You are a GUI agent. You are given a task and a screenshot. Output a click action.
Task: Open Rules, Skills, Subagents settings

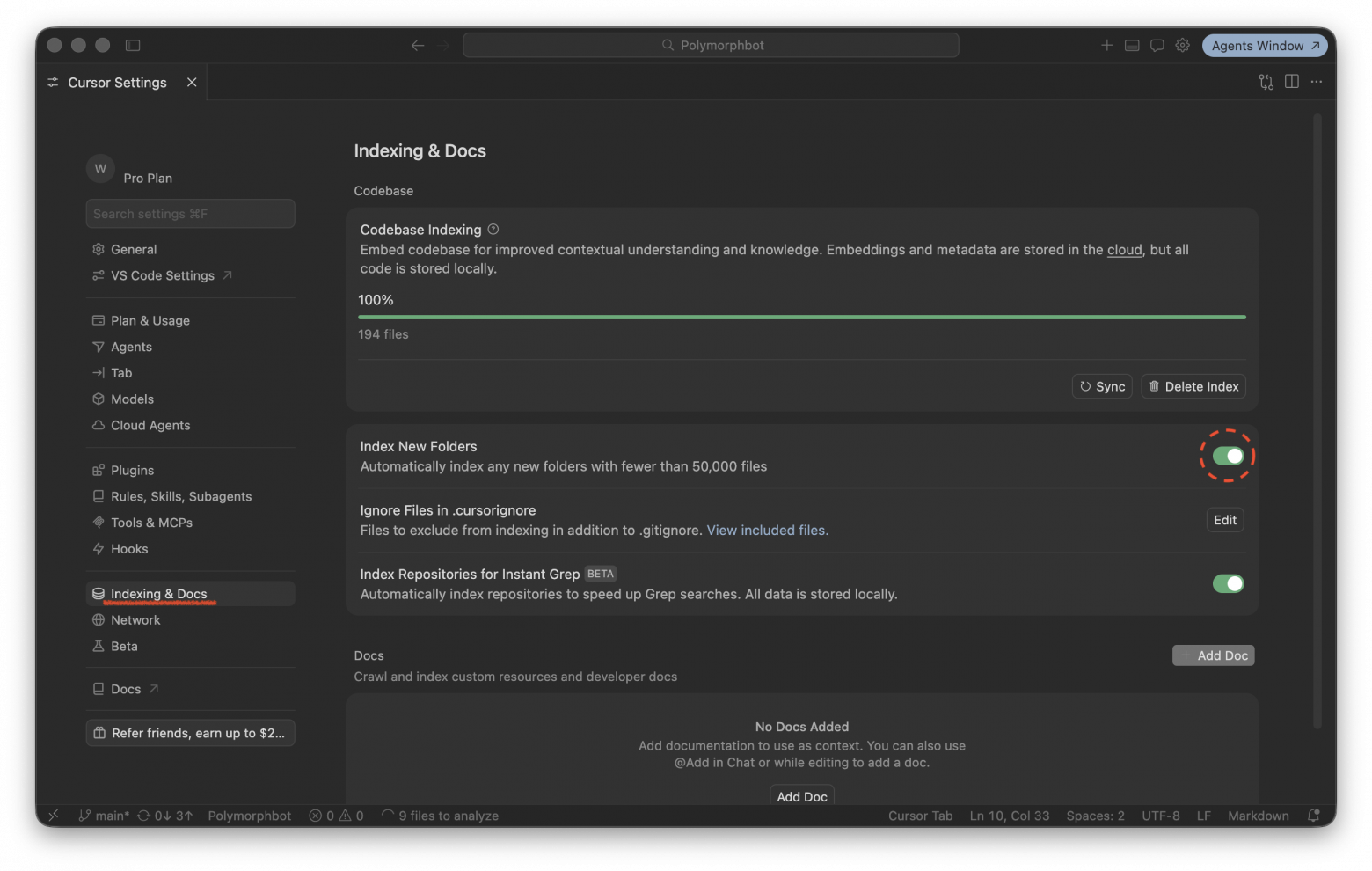190,496
